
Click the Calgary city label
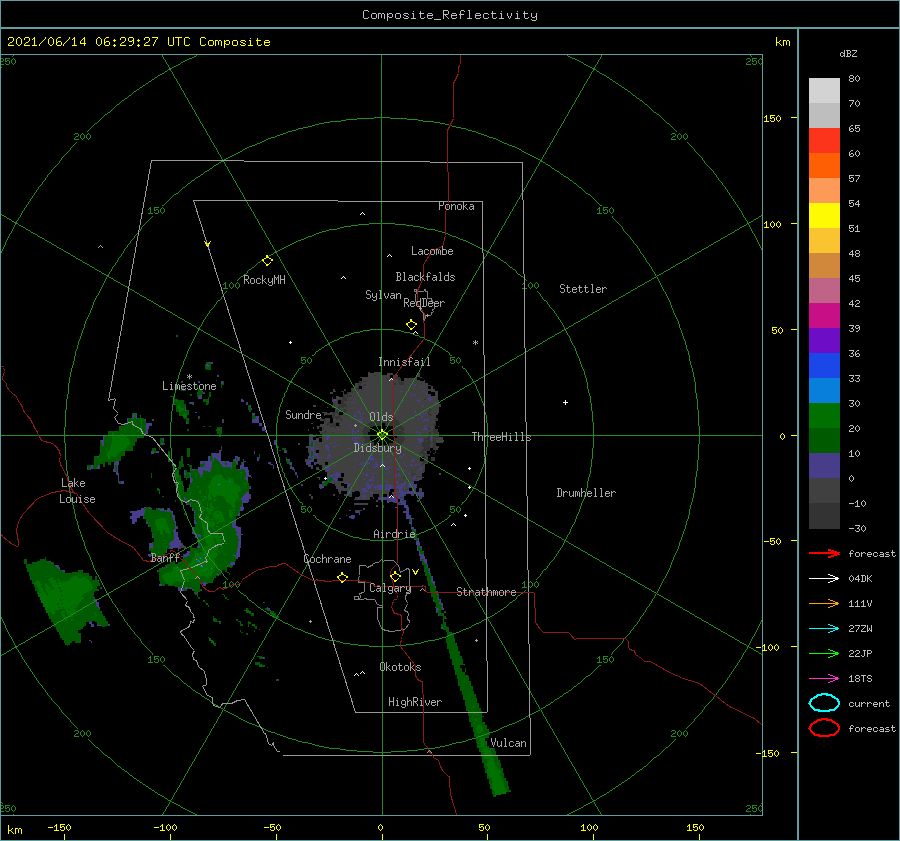(390, 588)
